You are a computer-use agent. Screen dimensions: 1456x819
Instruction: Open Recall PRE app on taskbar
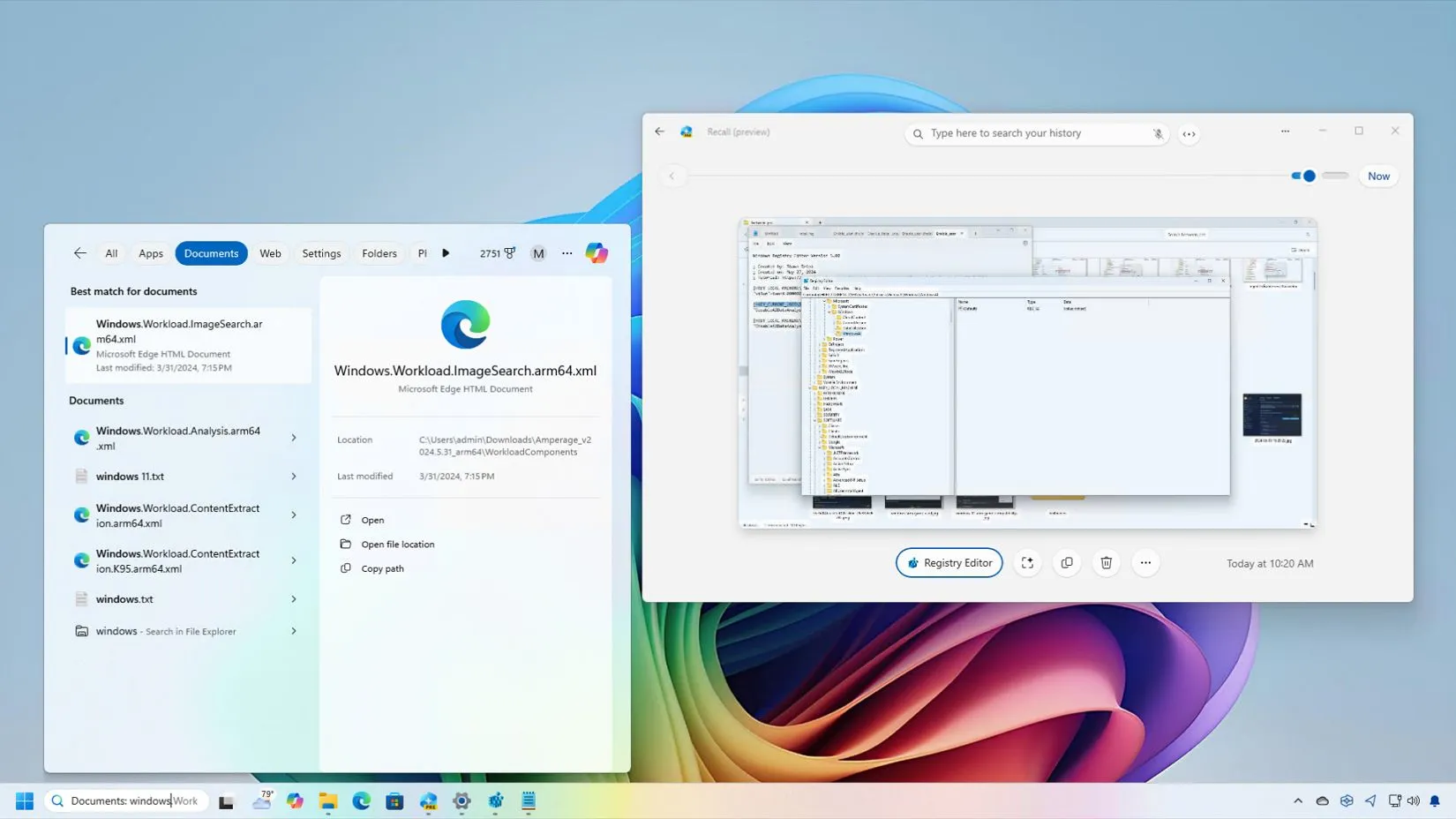pyautogui.click(x=428, y=800)
